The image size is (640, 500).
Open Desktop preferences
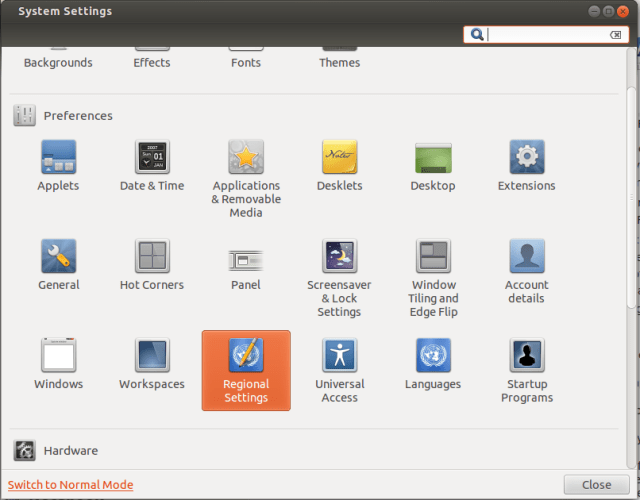point(433,158)
